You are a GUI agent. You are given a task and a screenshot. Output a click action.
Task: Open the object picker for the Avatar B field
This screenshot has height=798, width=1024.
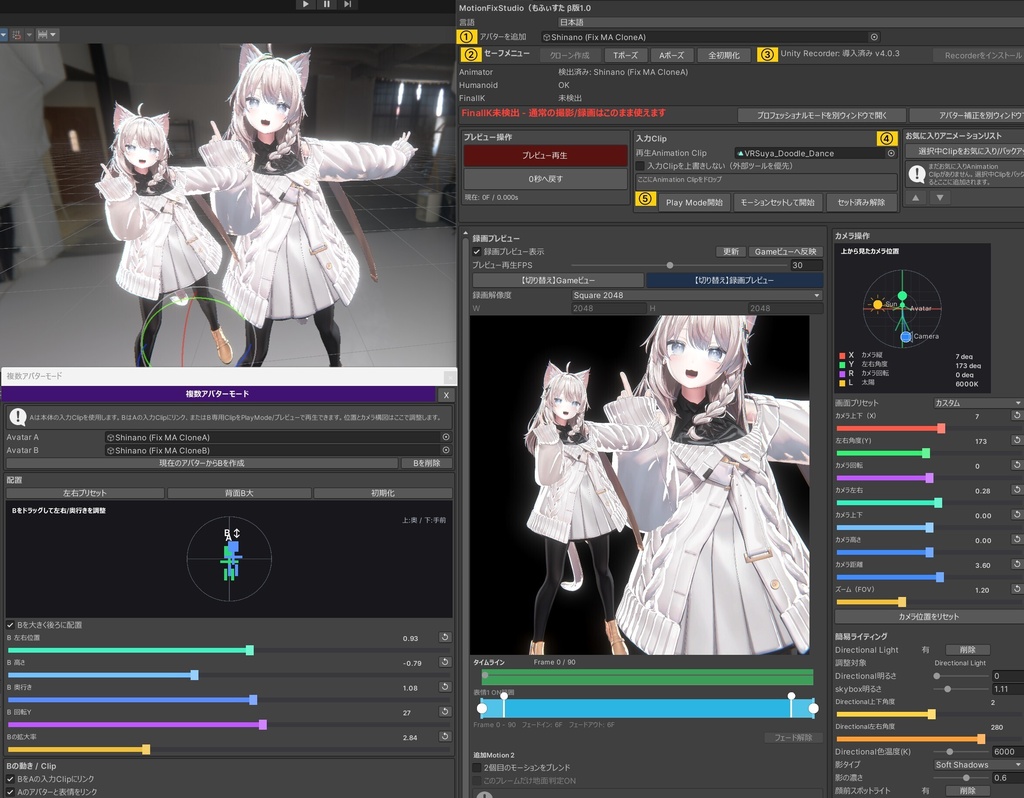click(446, 450)
